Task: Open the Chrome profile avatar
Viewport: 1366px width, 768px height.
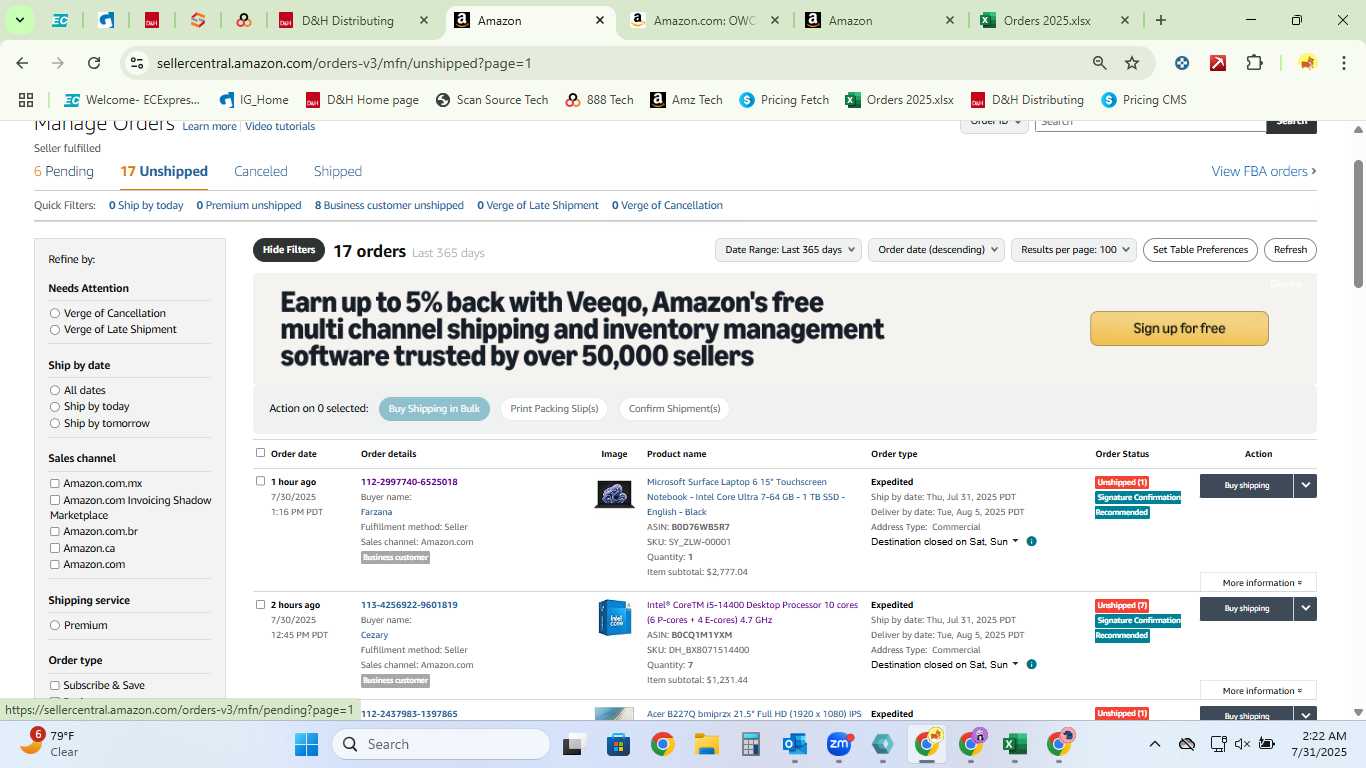Action: pos(1307,63)
